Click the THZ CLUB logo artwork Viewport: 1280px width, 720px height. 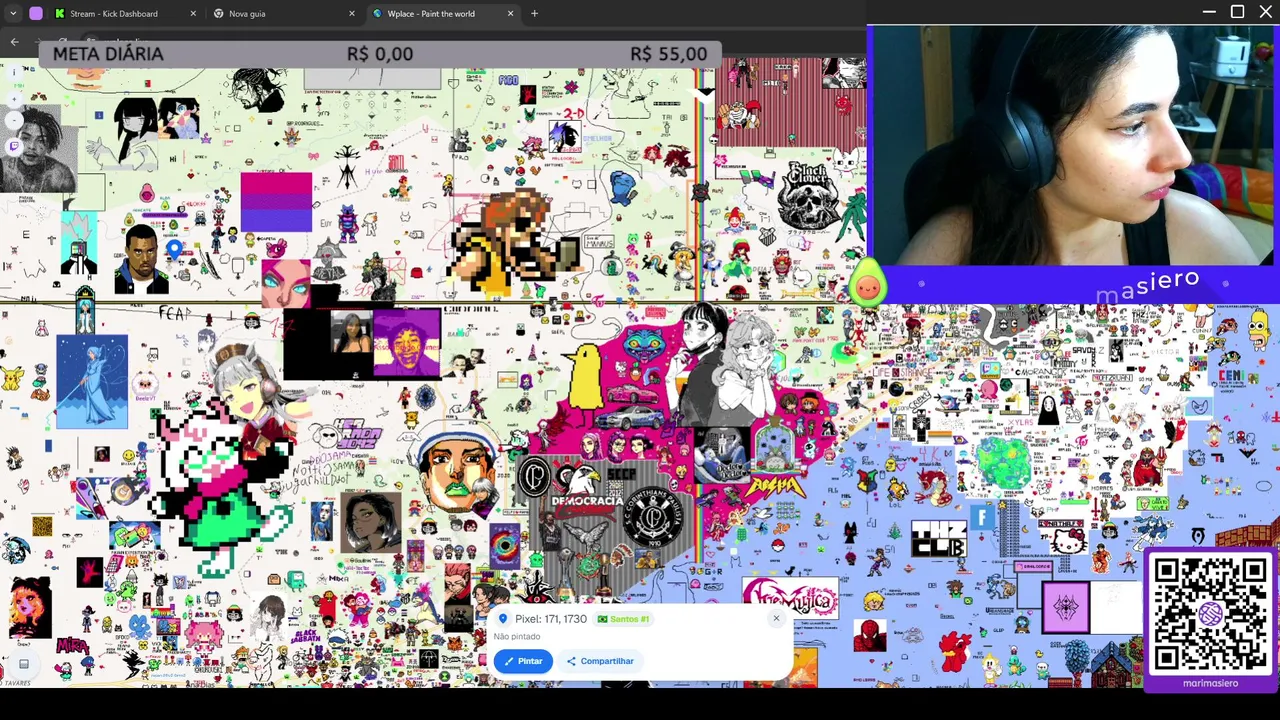939,540
